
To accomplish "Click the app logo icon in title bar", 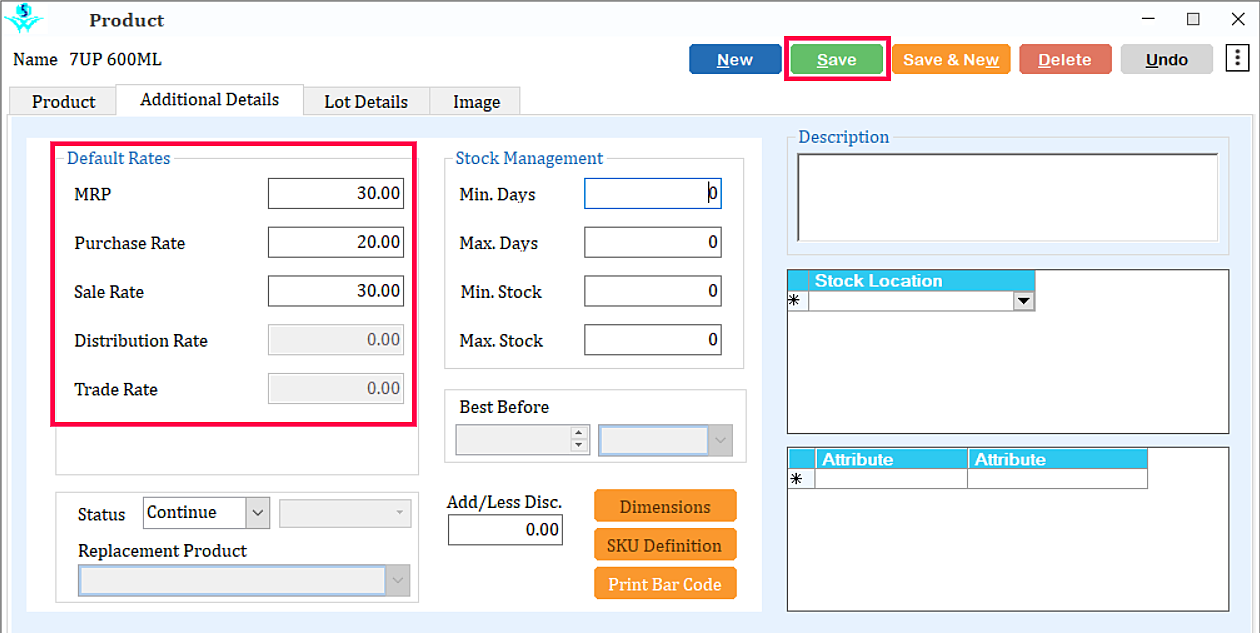I will (x=24, y=19).
